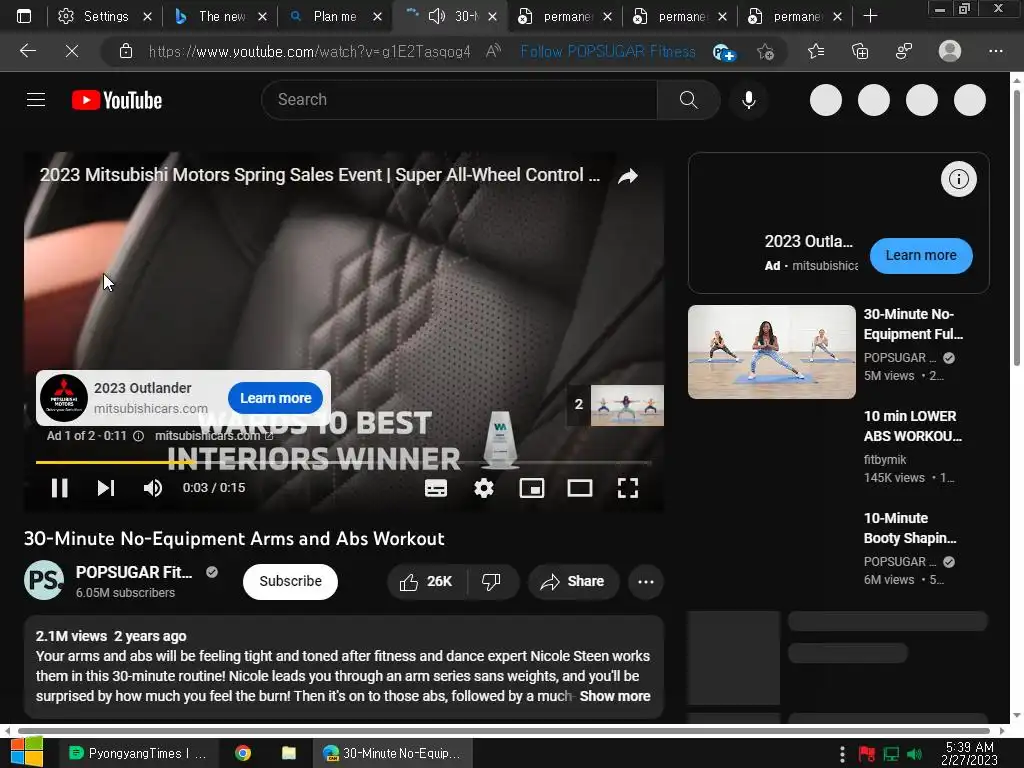Click the vertical page scrollbar

pos(1016,228)
